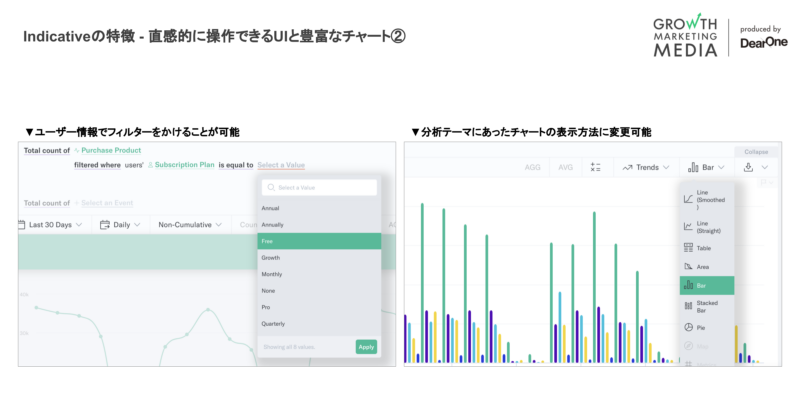Open the Non-Cumulative dropdown
The width and height of the screenshot is (800, 420).
coord(190,225)
